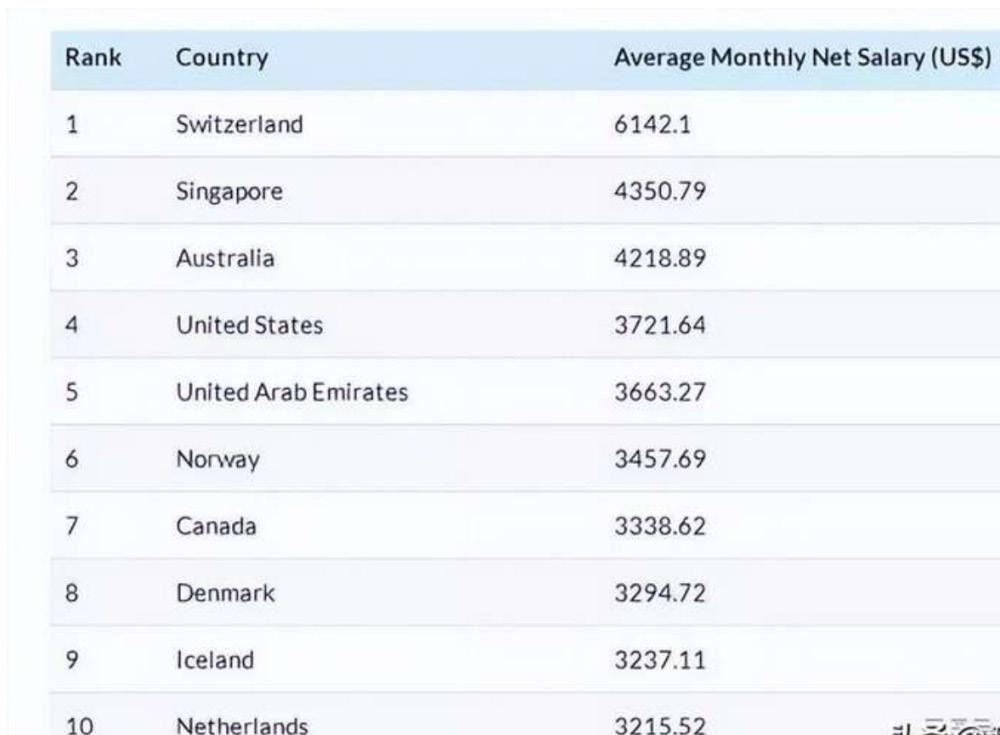1000x735 pixels.
Task: Click the Netherlands country cell
Action: (x=242, y=725)
